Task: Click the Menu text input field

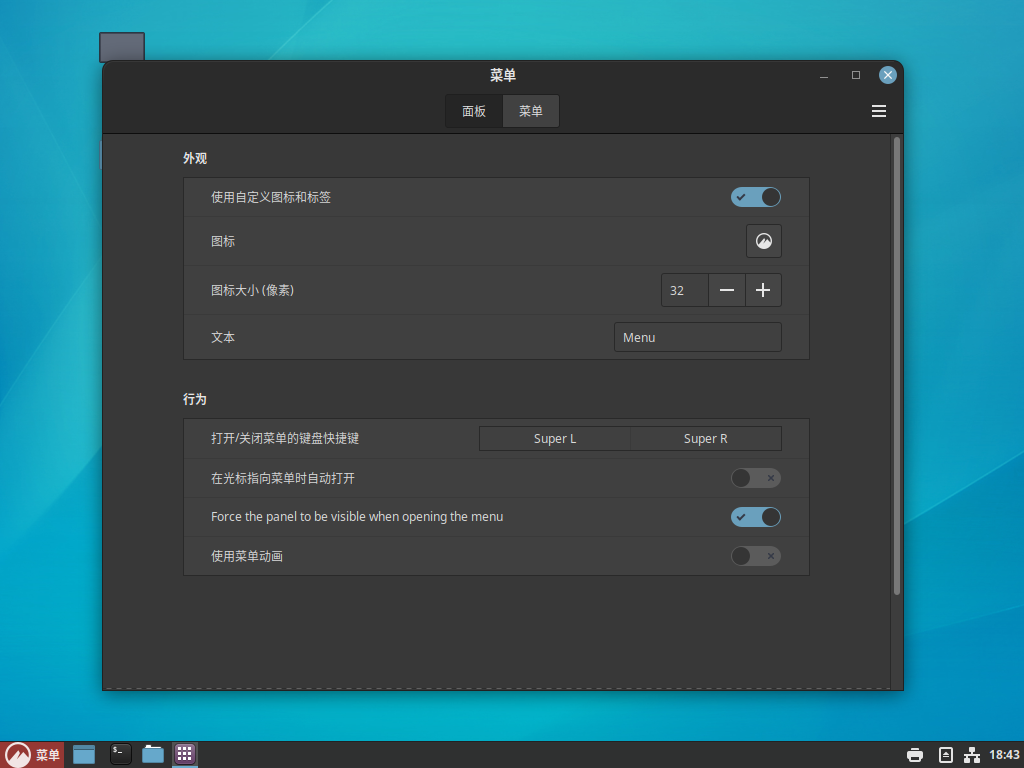Action: 697,337
